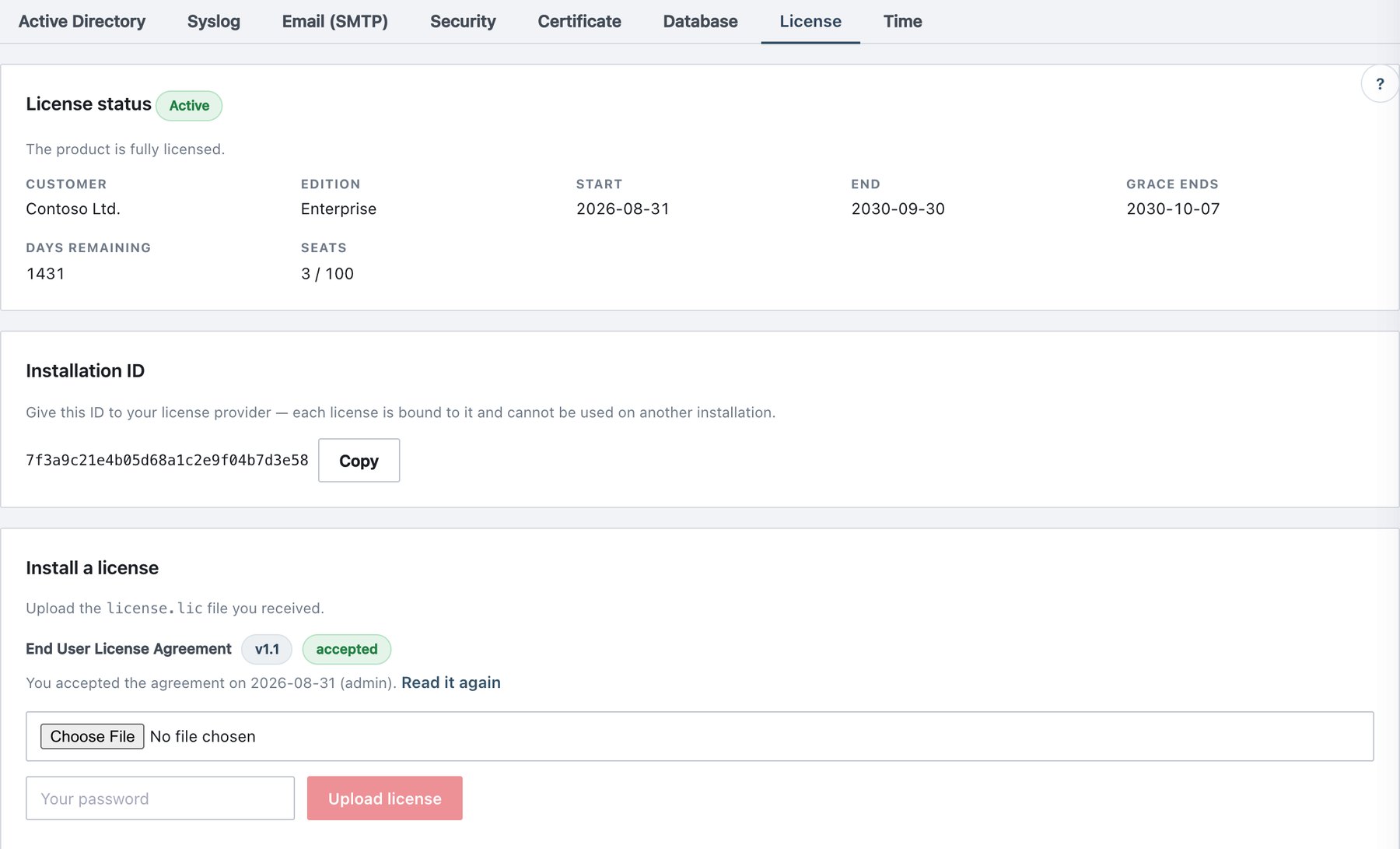
Task: Go to the Email (SMTP) tab
Action: (x=335, y=22)
